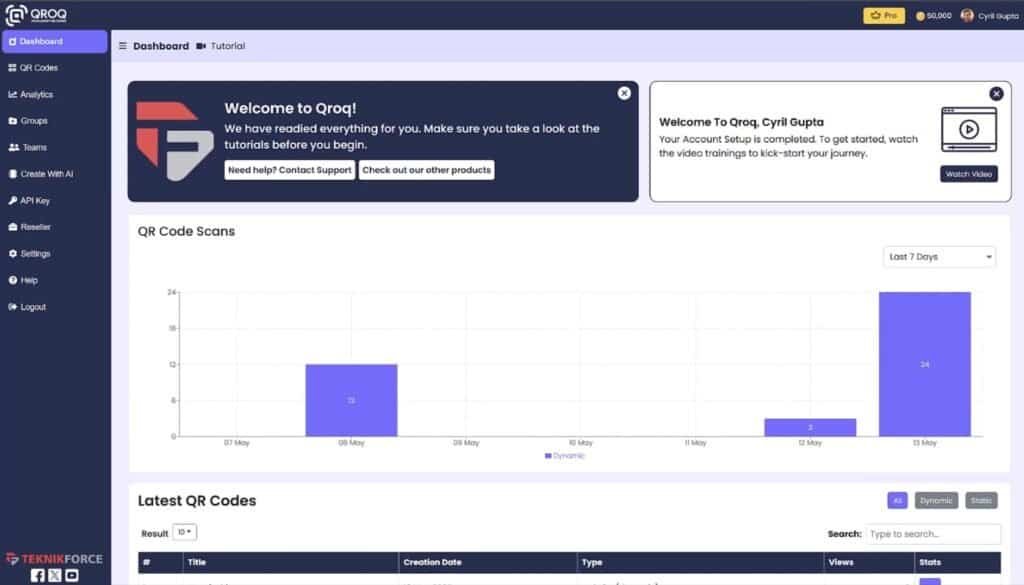Click the Type to search input field
1024x585 pixels.
(x=933, y=534)
